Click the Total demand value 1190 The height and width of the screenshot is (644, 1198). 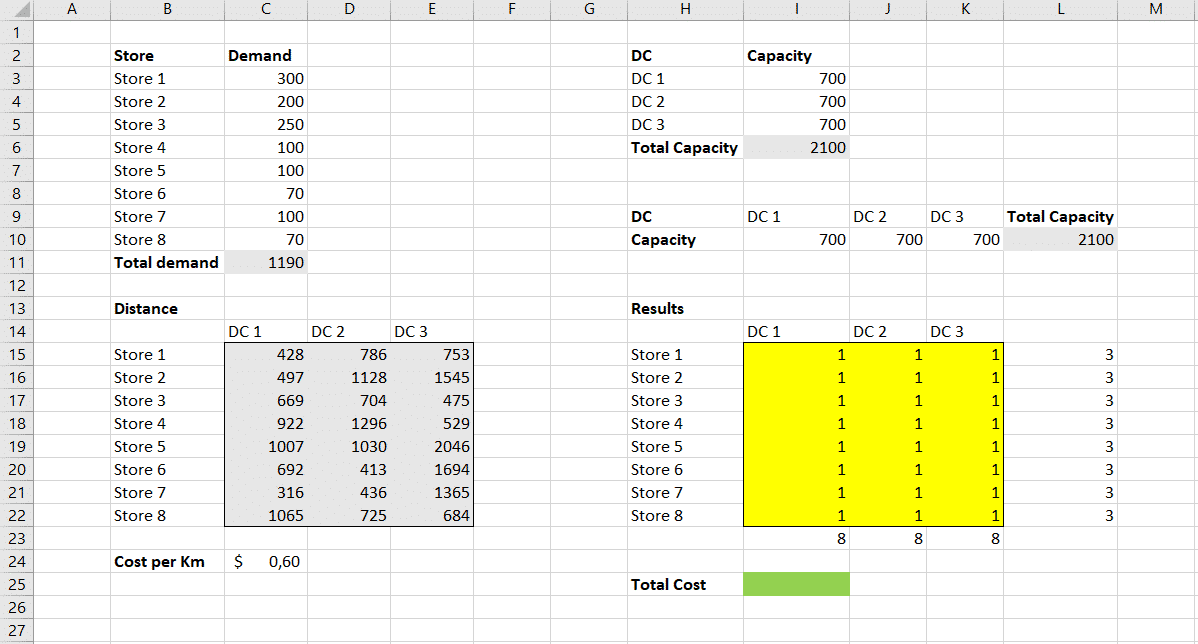(x=266, y=263)
